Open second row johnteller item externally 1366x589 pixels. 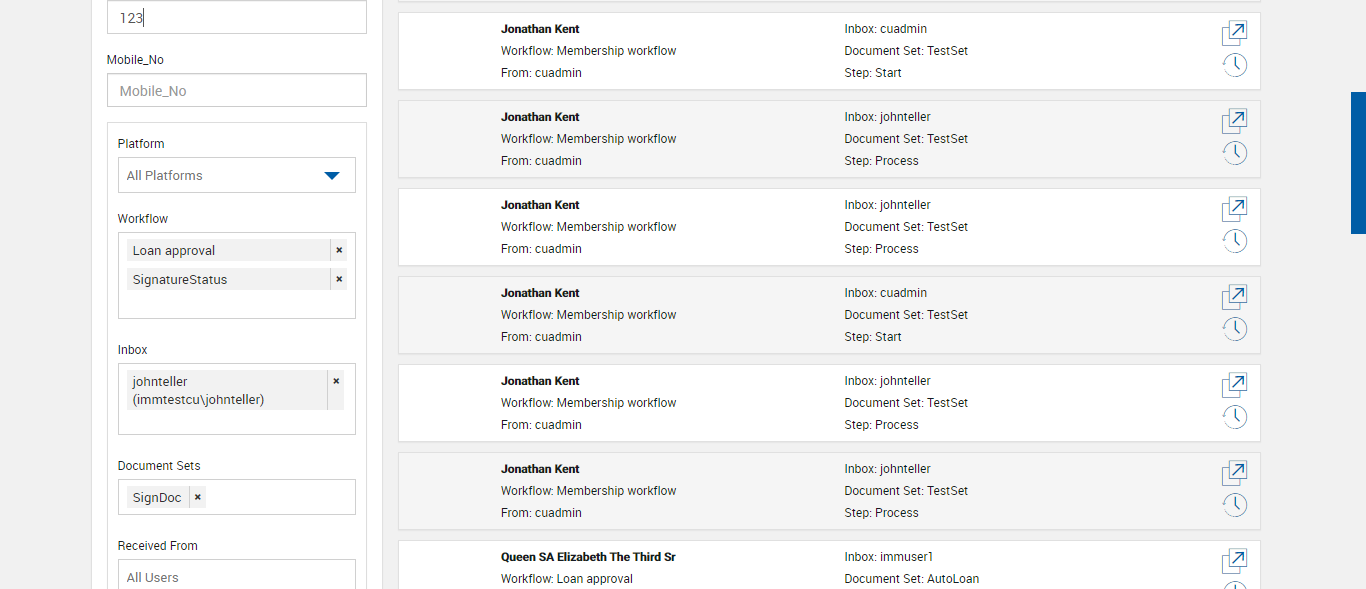coord(1234,122)
